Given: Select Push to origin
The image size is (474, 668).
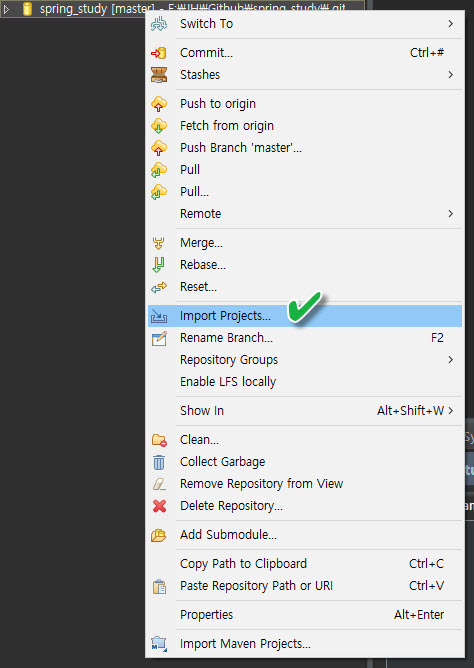Looking at the screenshot, I should (305, 104).
